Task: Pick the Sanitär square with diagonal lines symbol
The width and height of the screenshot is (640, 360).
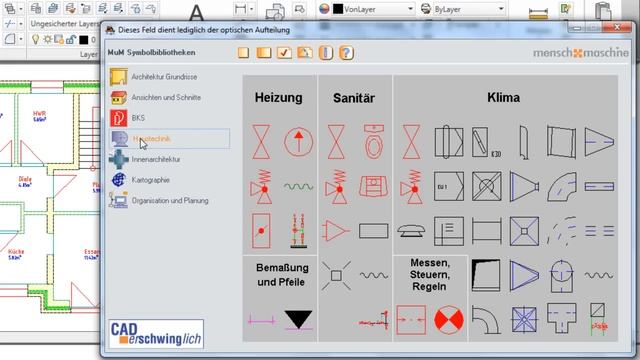Action: point(336,276)
